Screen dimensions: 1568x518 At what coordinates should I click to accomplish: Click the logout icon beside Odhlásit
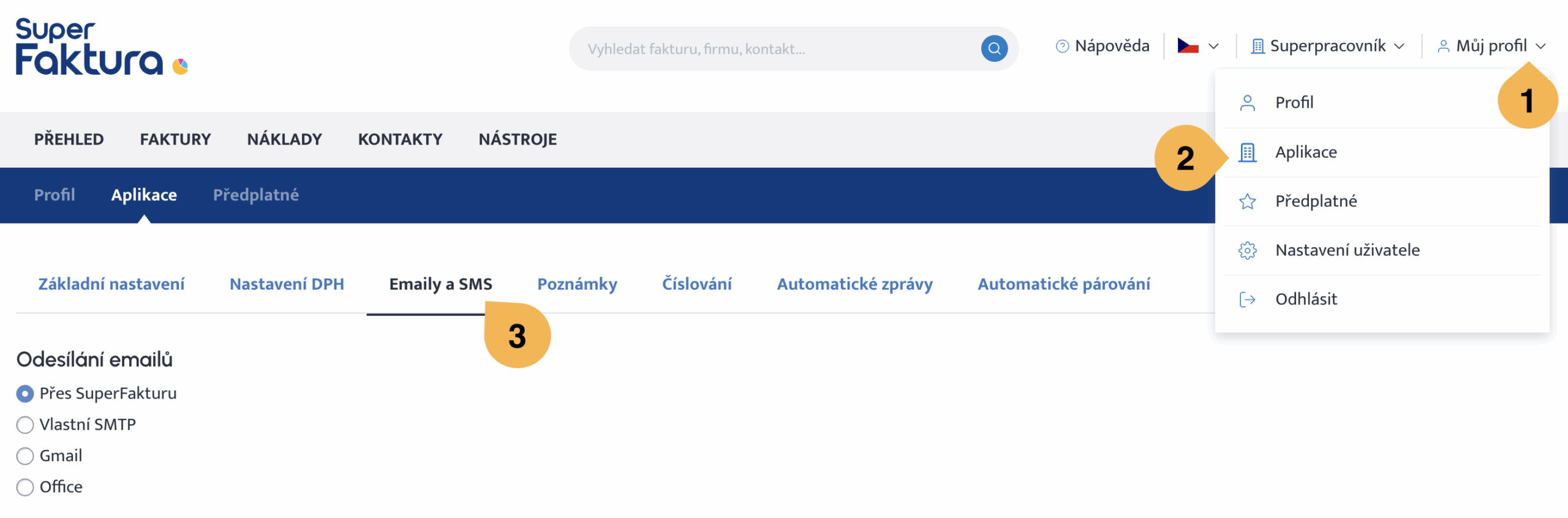point(1247,299)
